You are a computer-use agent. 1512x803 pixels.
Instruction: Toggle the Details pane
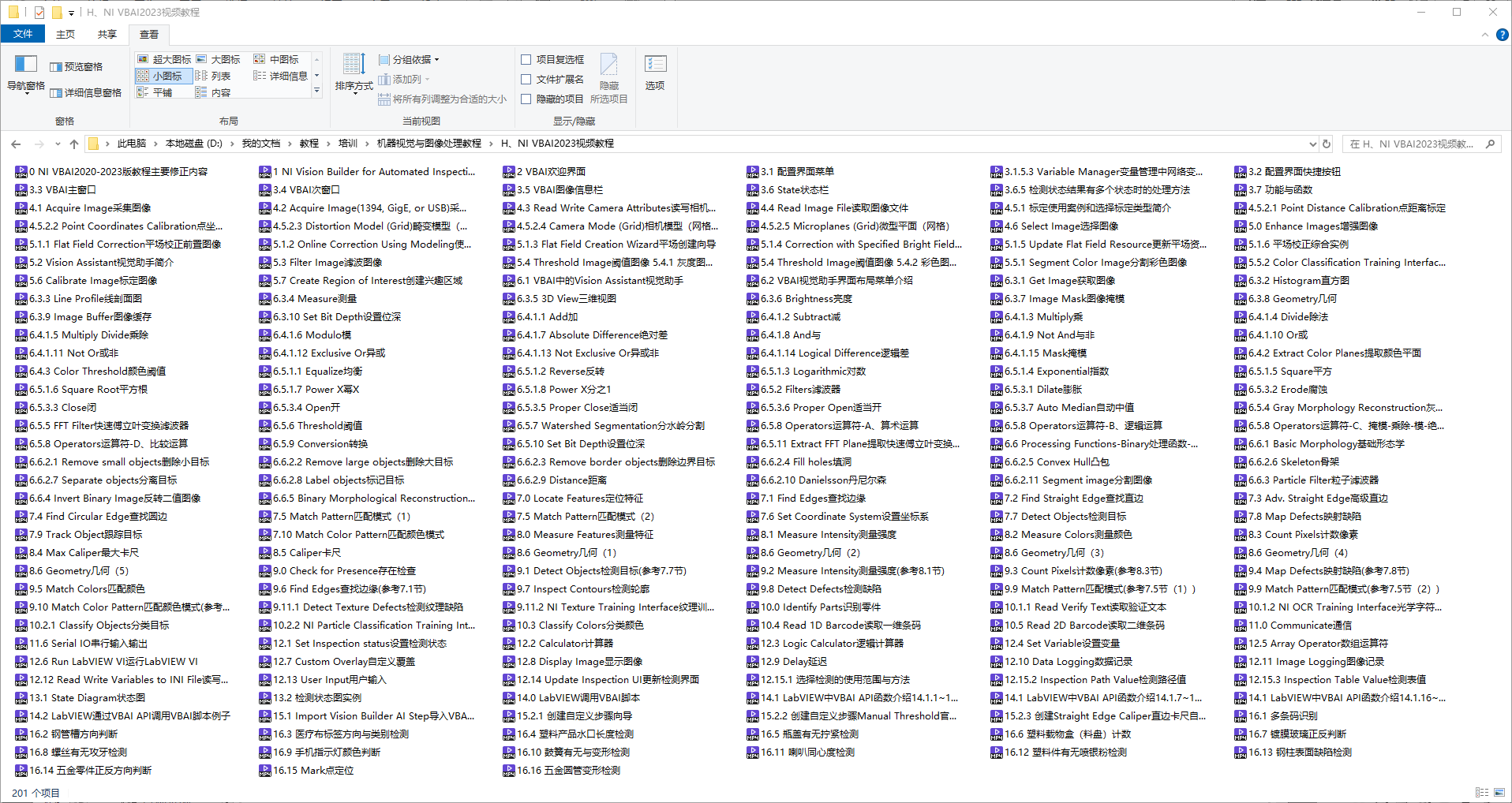pos(85,93)
